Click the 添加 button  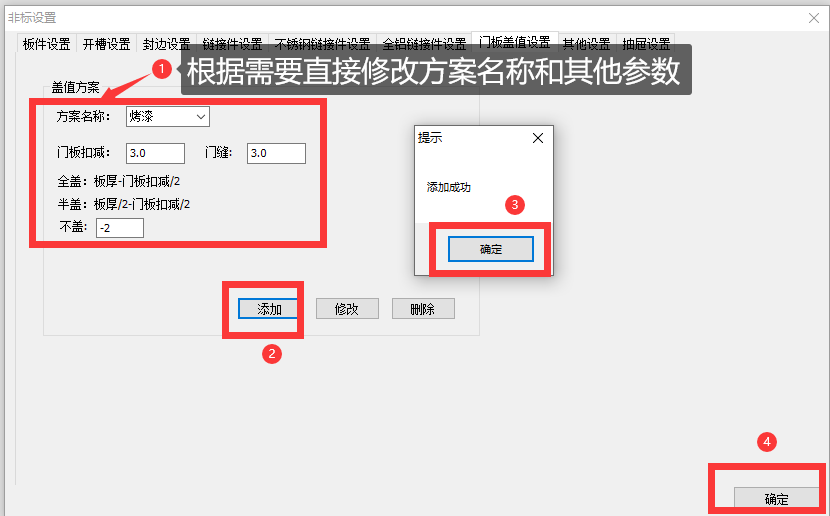[x=269, y=309]
